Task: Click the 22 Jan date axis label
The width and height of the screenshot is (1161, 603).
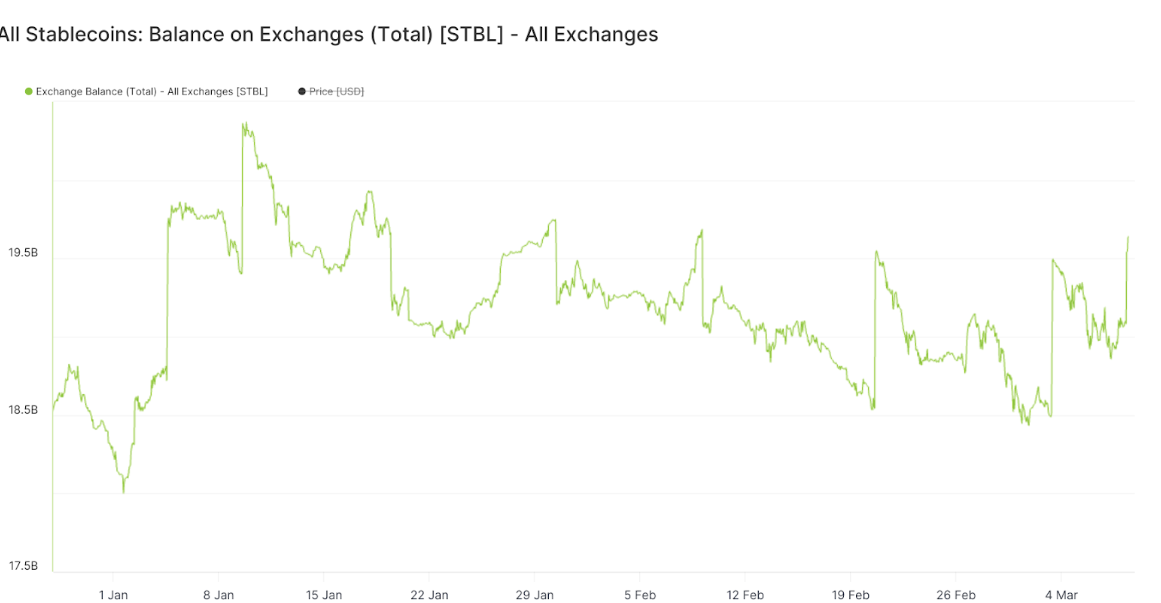Action: 429,595
